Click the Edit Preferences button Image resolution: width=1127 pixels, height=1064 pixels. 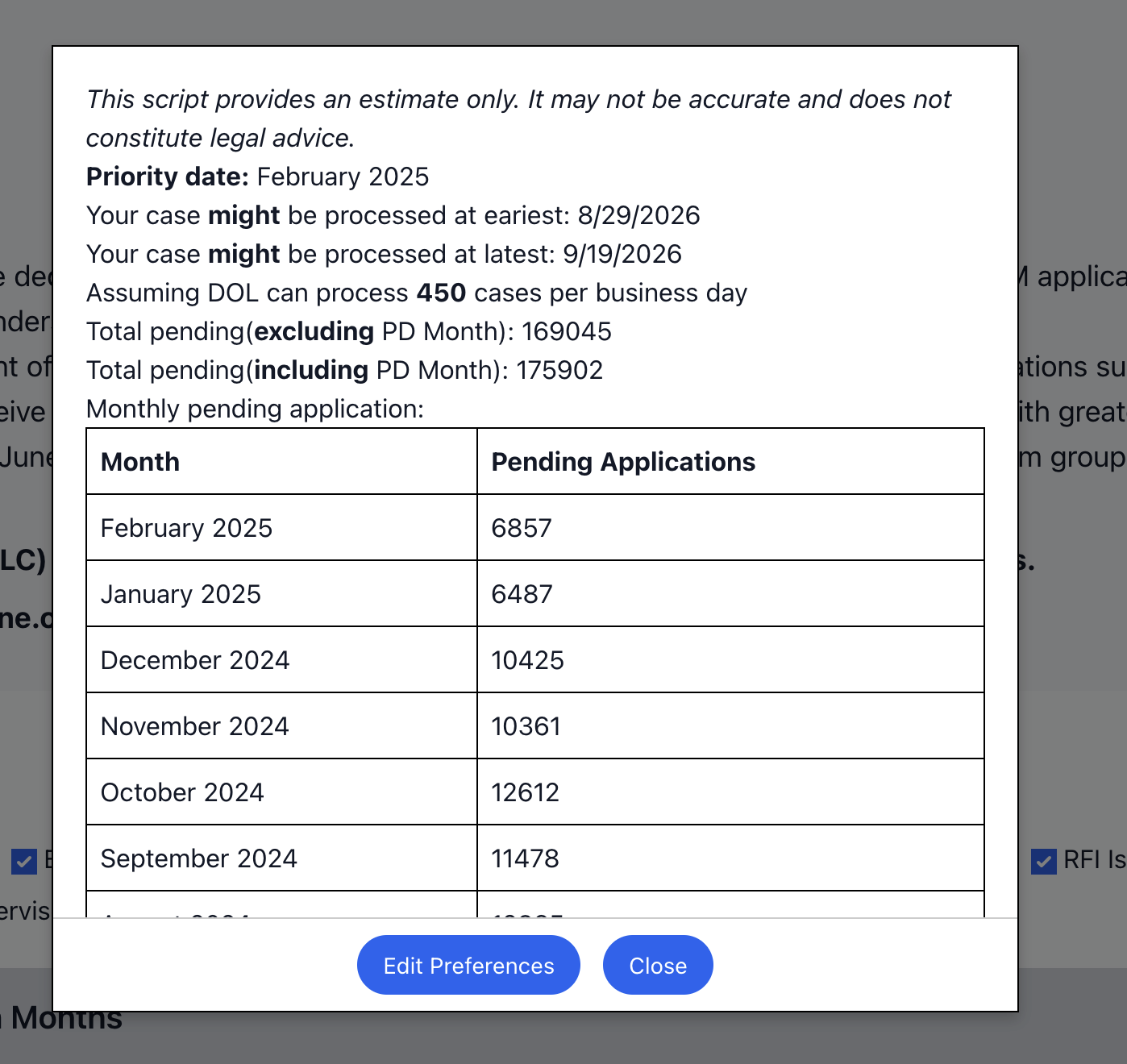(468, 965)
